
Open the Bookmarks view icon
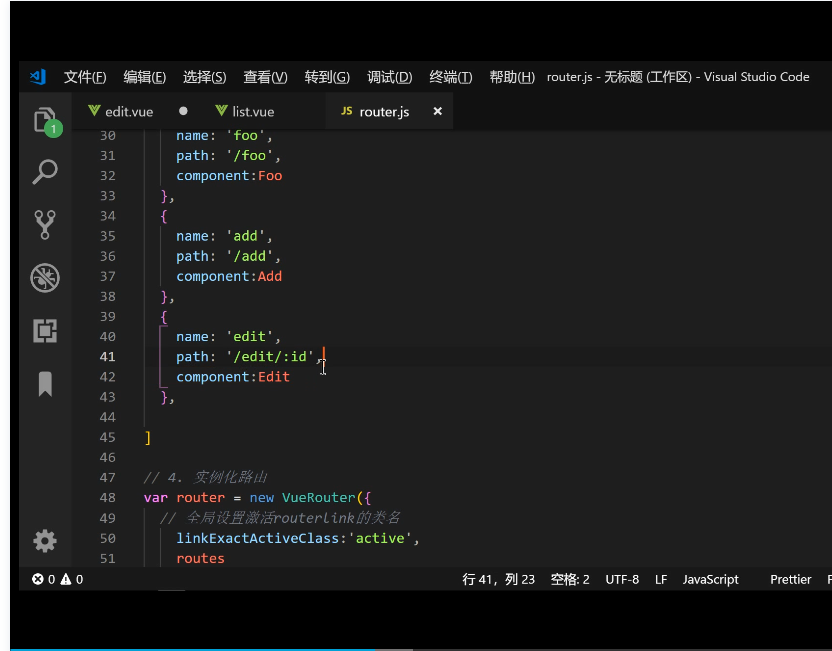pyautogui.click(x=45, y=384)
